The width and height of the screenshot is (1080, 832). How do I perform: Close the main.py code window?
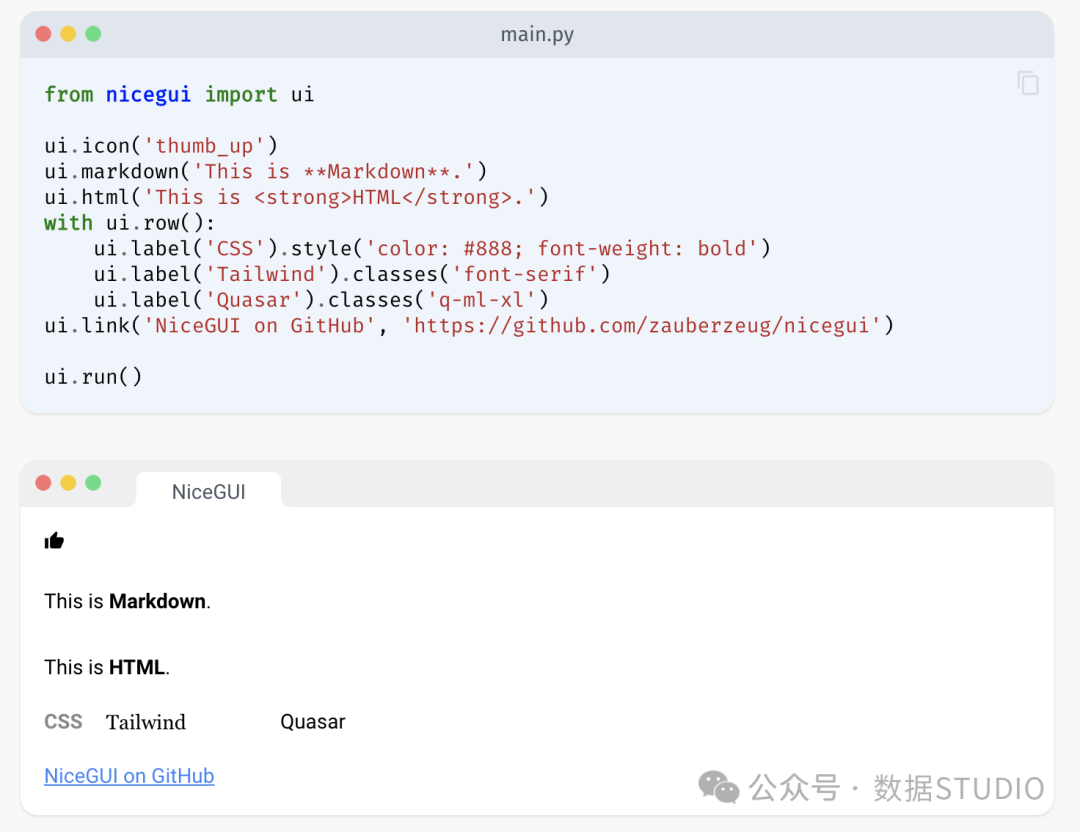[43, 34]
